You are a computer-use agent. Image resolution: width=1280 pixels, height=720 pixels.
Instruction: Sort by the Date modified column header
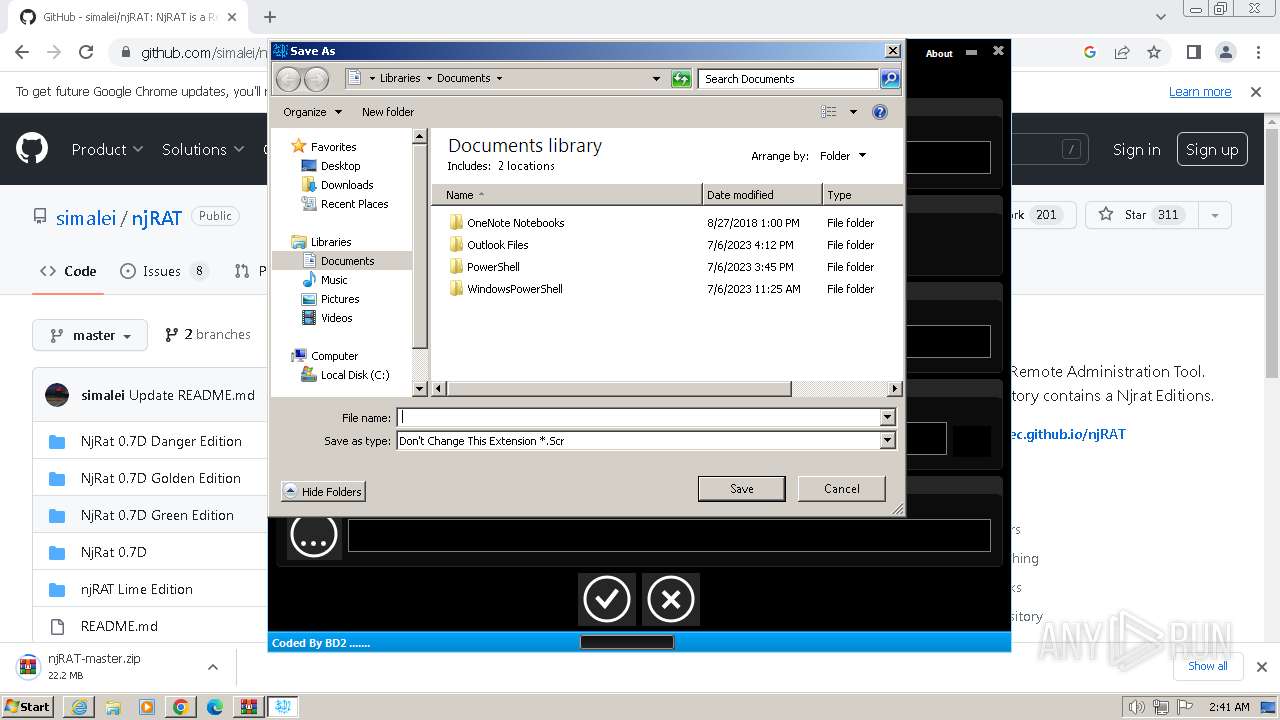coord(762,195)
